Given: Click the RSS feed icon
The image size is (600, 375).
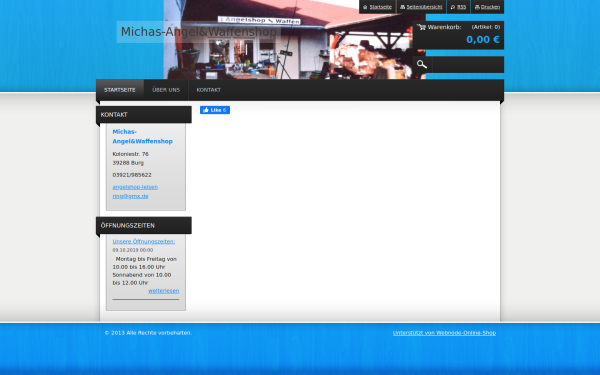Looking at the screenshot, I should coord(453,7).
